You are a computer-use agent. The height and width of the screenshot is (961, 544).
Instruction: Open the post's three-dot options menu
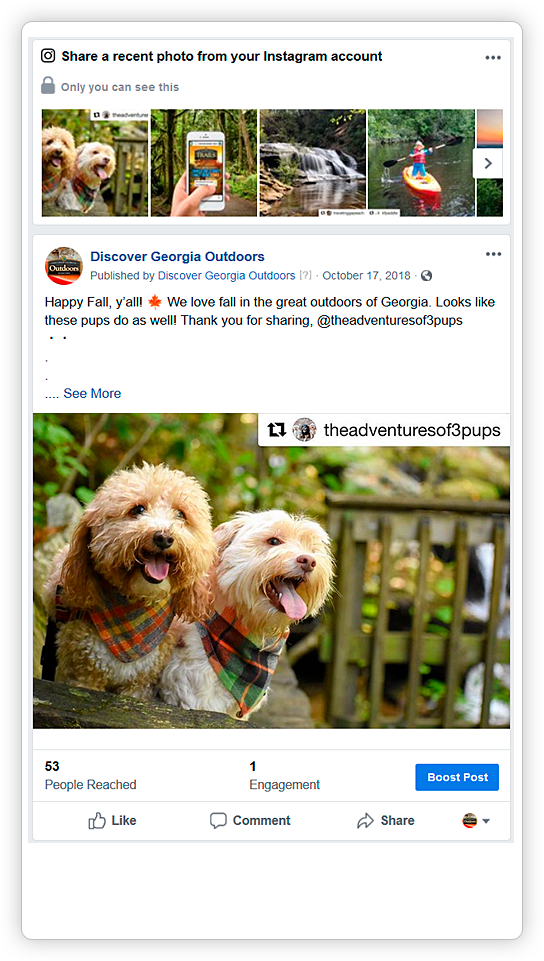pyautogui.click(x=493, y=254)
